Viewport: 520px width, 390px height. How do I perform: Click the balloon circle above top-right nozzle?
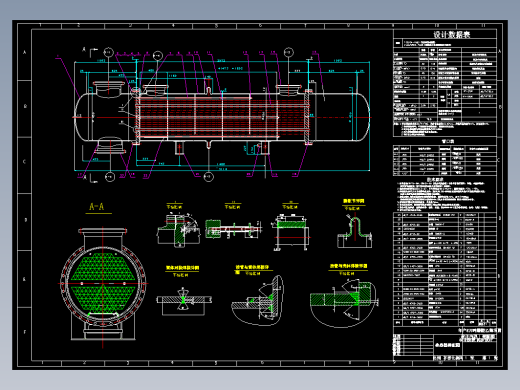coord(289,52)
